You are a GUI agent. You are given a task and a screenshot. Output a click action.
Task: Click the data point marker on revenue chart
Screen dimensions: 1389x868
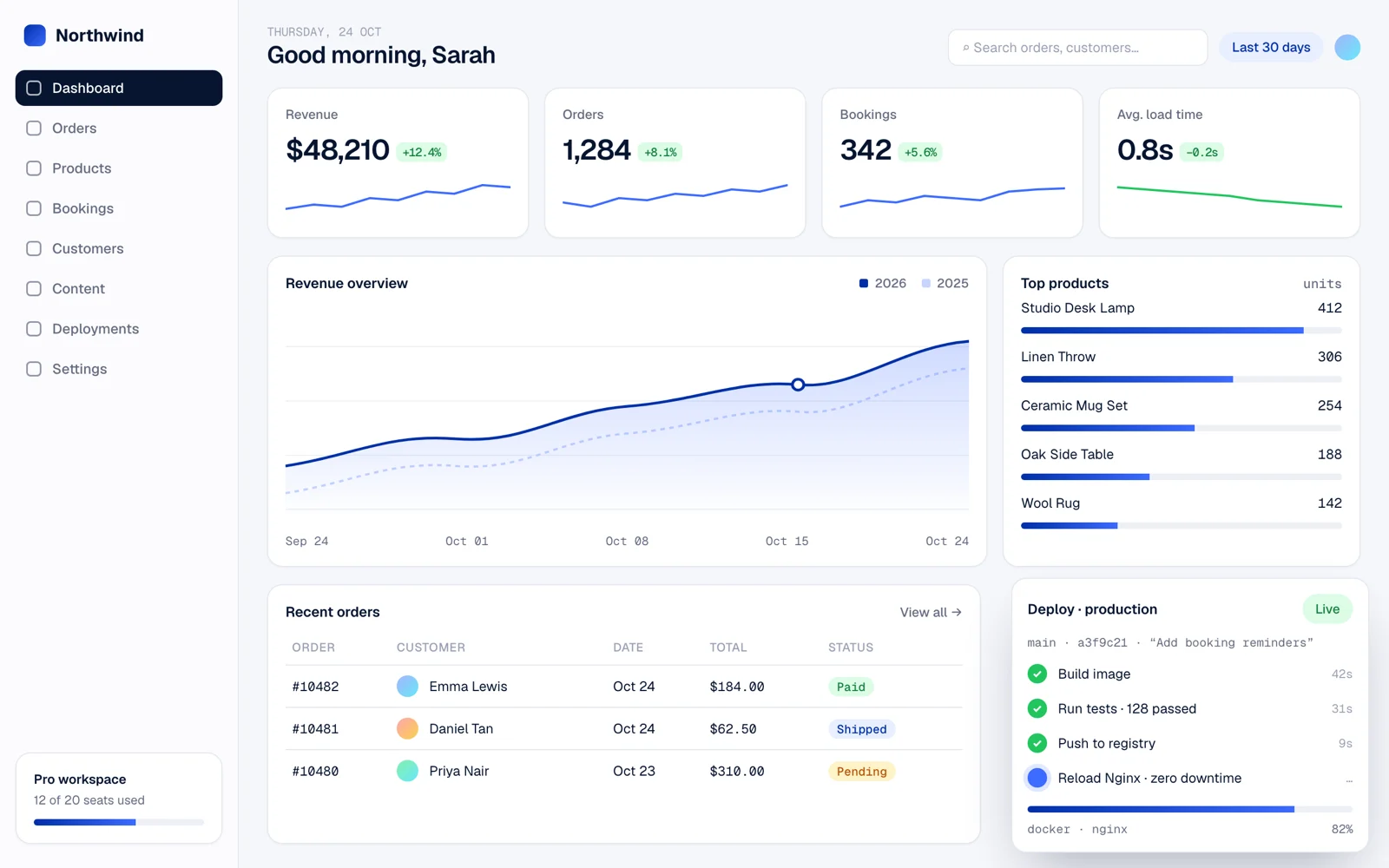pos(798,385)
